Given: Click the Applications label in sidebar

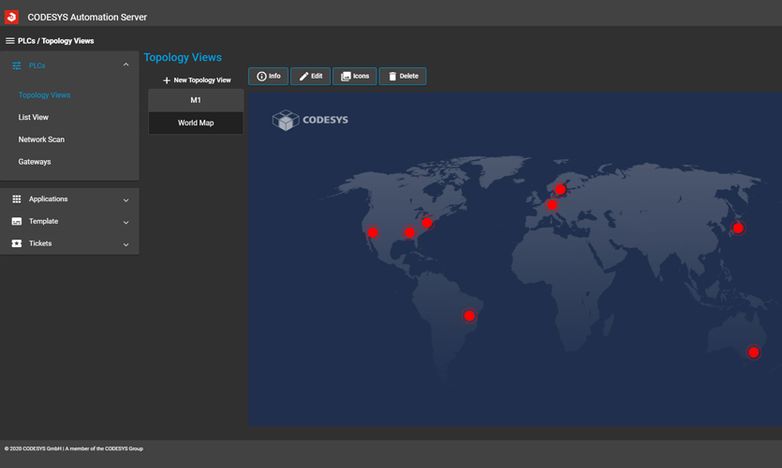Looking at the screenshot, I should coord(48,199).
